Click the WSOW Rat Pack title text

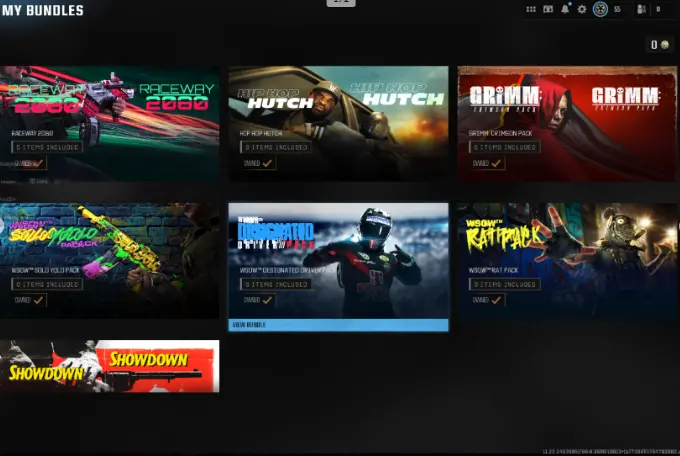pos(494,270)
